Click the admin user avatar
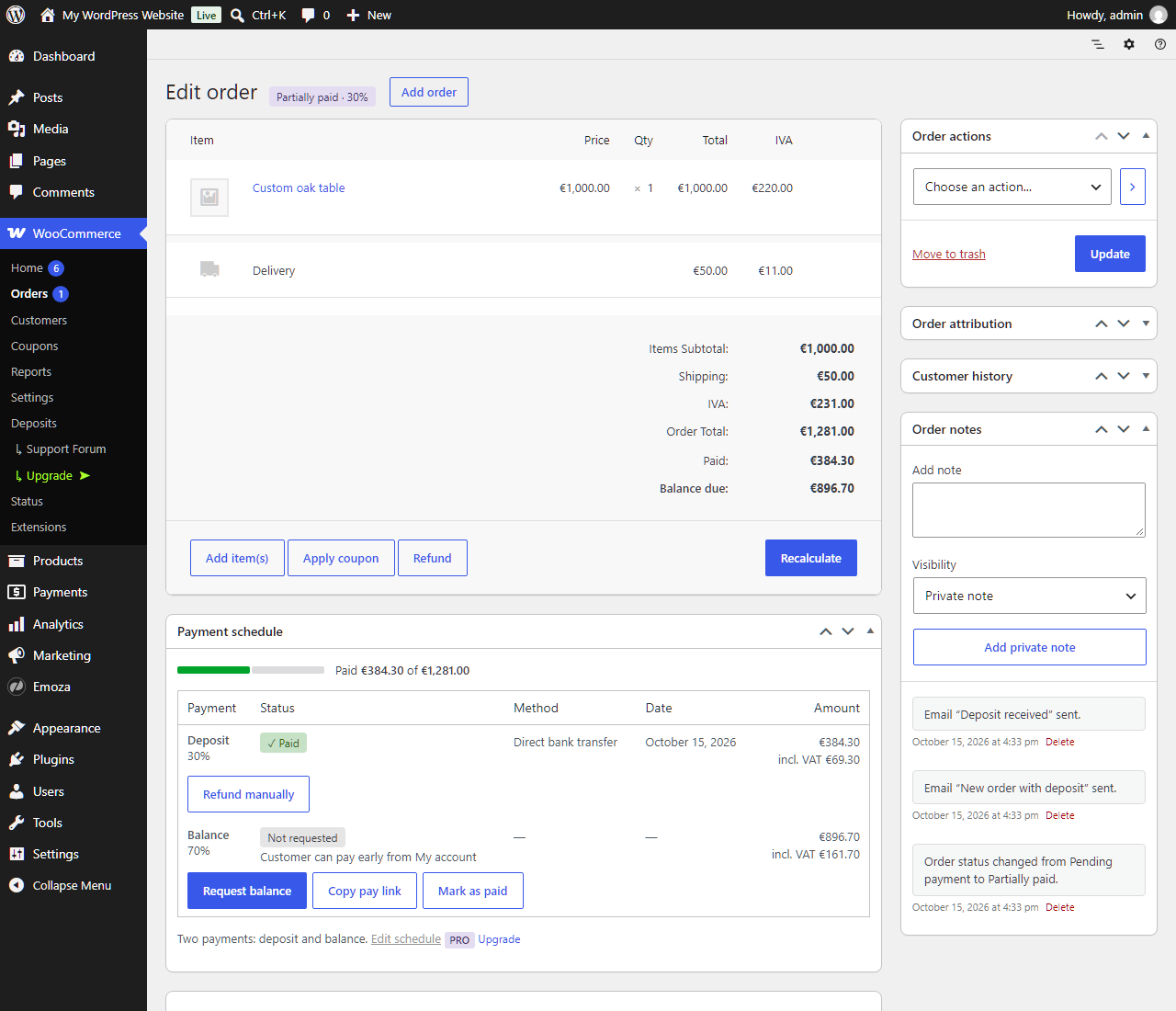This screenshot has width=1176, height=1011. point(1159,15)
